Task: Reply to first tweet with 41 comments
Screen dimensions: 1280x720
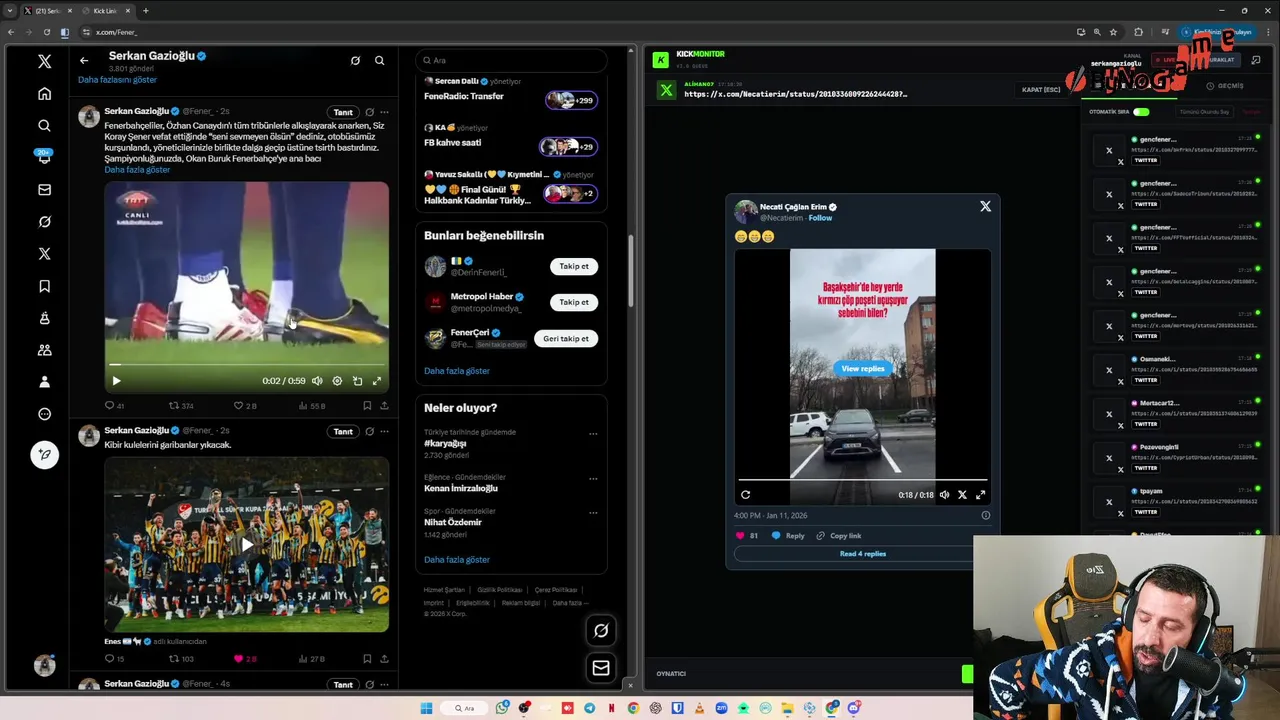Action: coord(114,406)
